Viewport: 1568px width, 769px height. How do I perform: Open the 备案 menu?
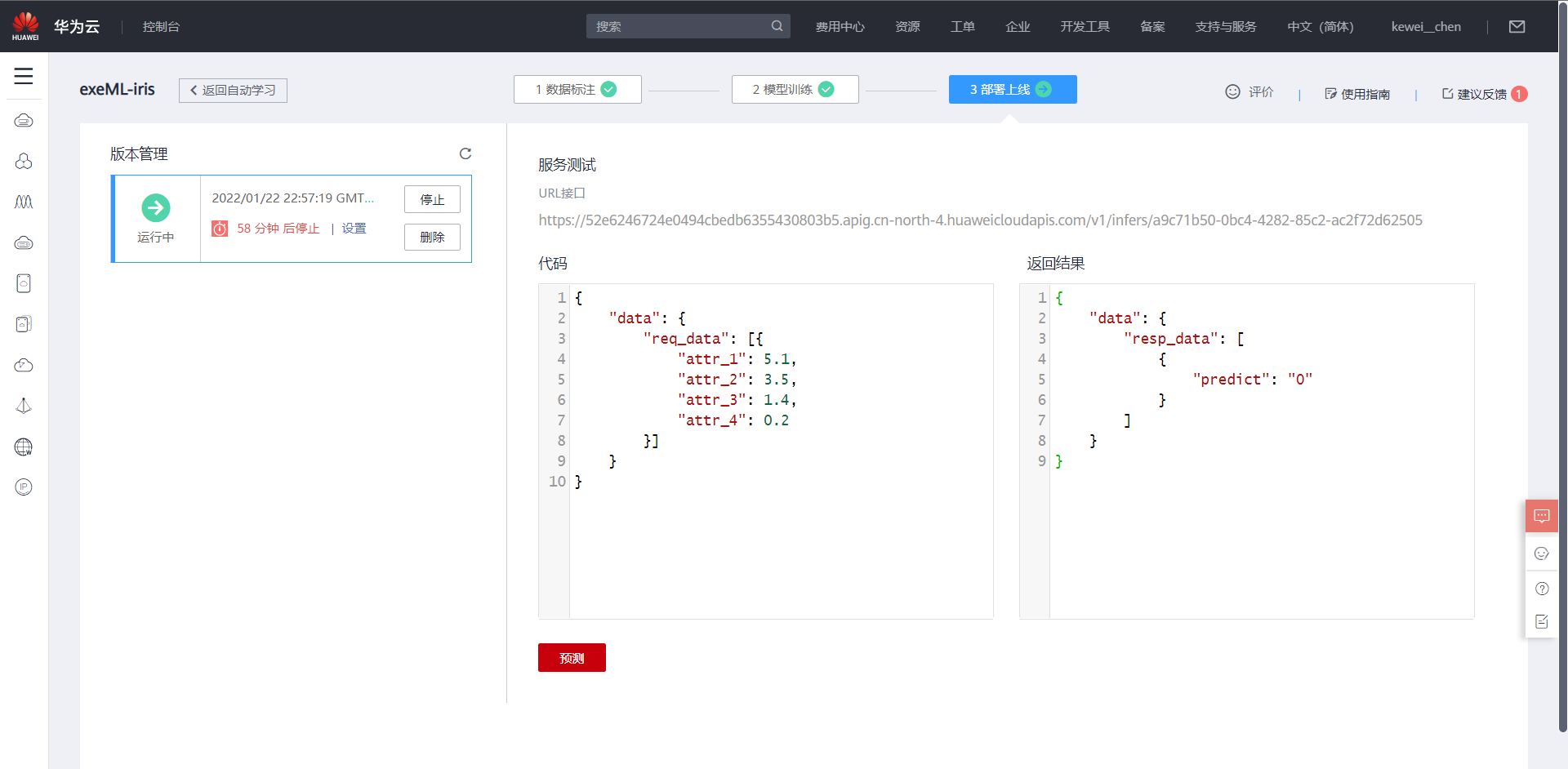click(1152, 27)
